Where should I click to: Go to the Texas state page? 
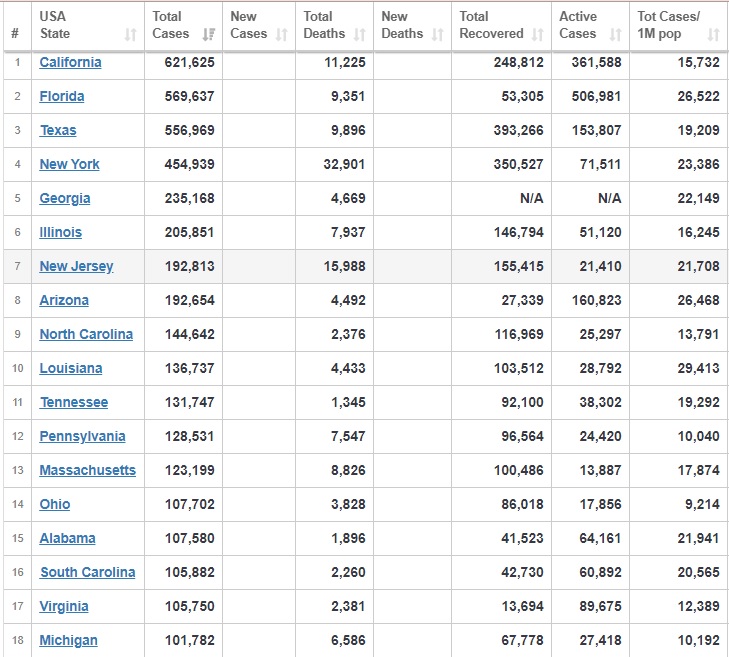(58, 130)
